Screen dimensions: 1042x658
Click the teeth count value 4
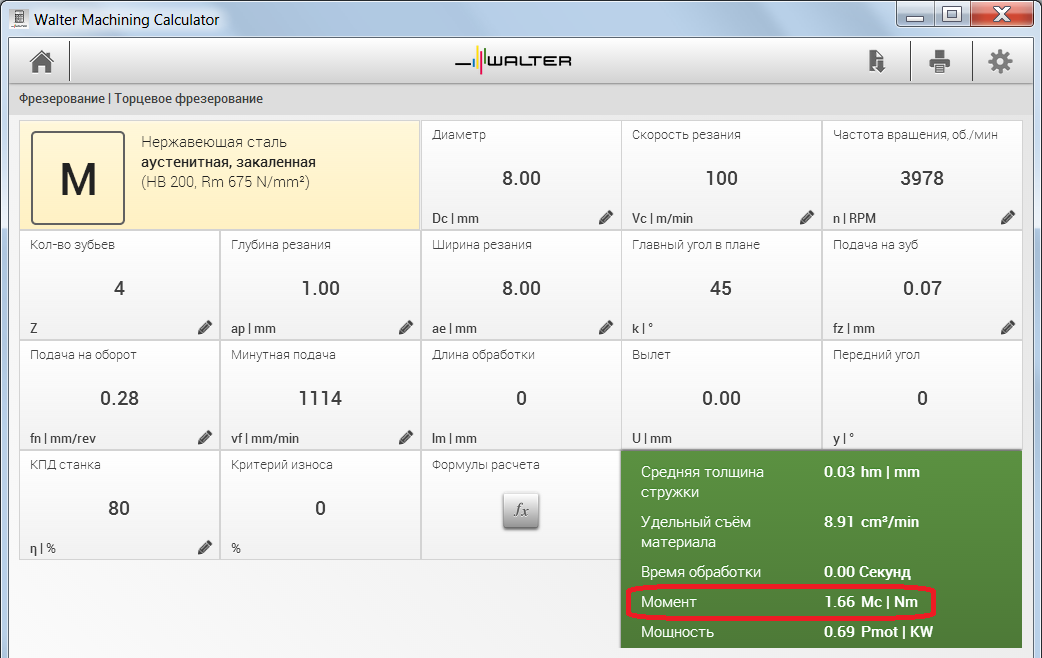[x=119, y=288]
